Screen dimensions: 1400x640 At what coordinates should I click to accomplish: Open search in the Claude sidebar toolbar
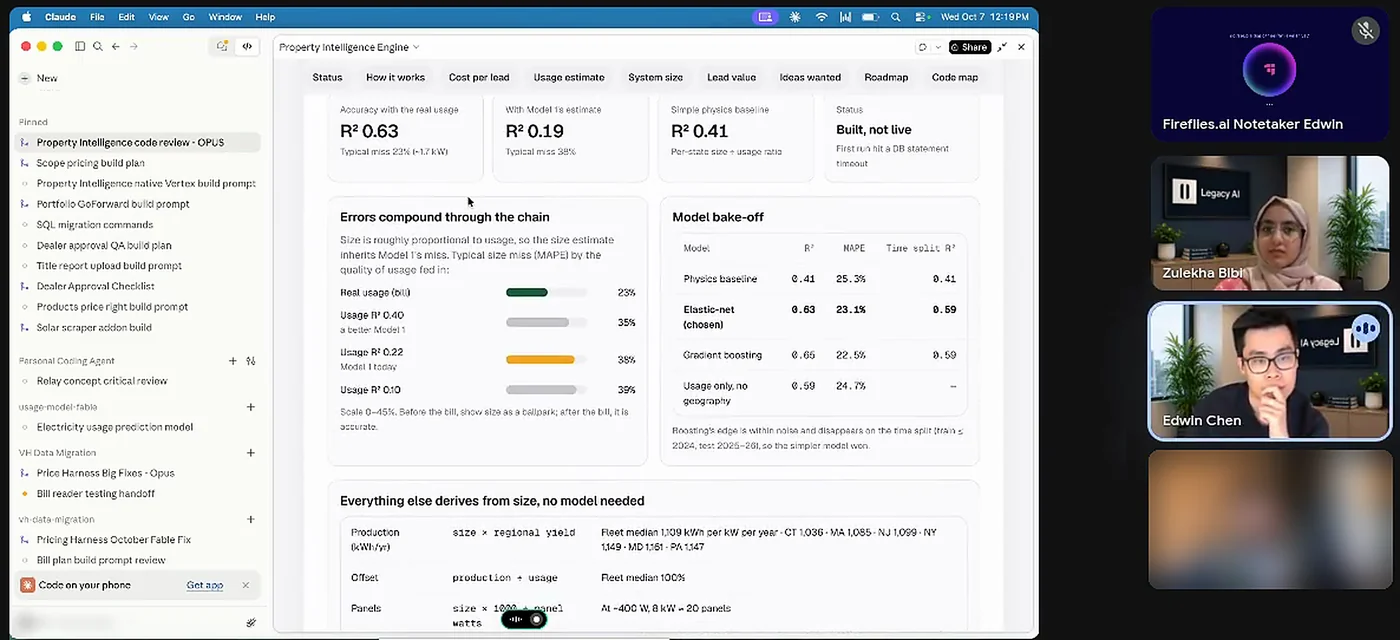(97, 46)
